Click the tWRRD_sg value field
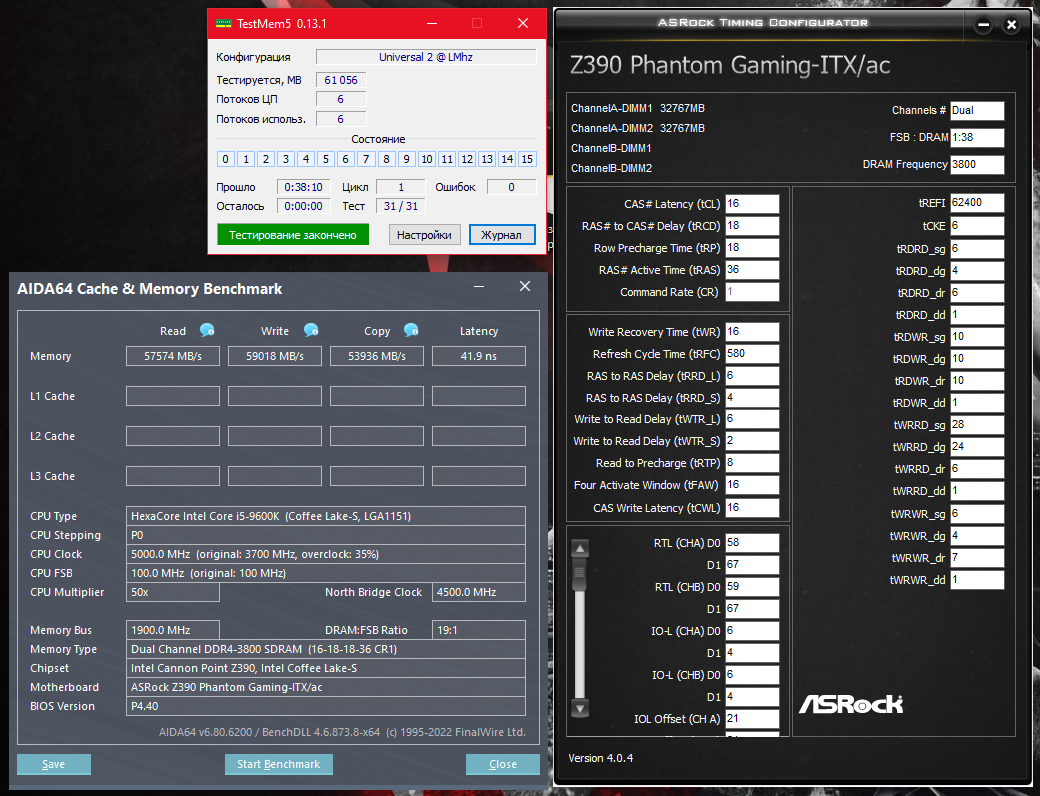 977,425
